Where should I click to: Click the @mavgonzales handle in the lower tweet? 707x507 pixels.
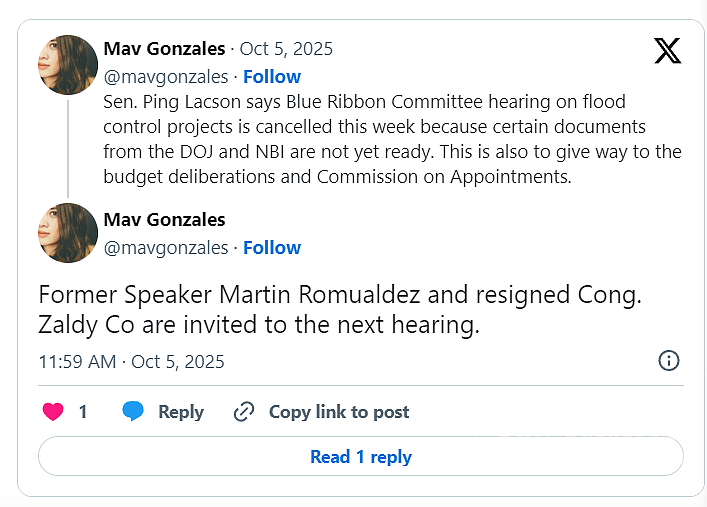(x=165, y=248)
